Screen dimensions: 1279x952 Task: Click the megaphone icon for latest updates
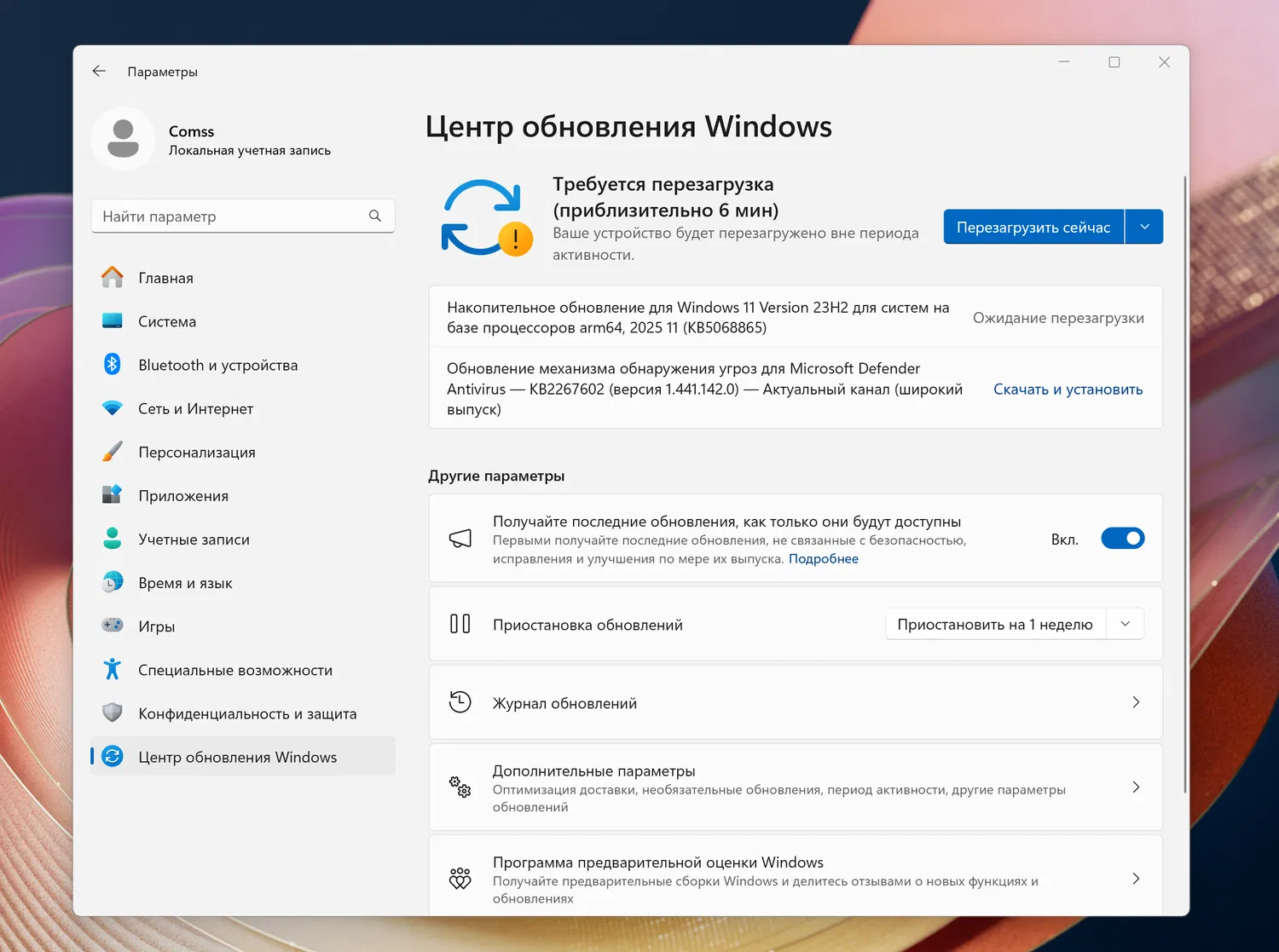pyautogui.click(x=460, y=539)
